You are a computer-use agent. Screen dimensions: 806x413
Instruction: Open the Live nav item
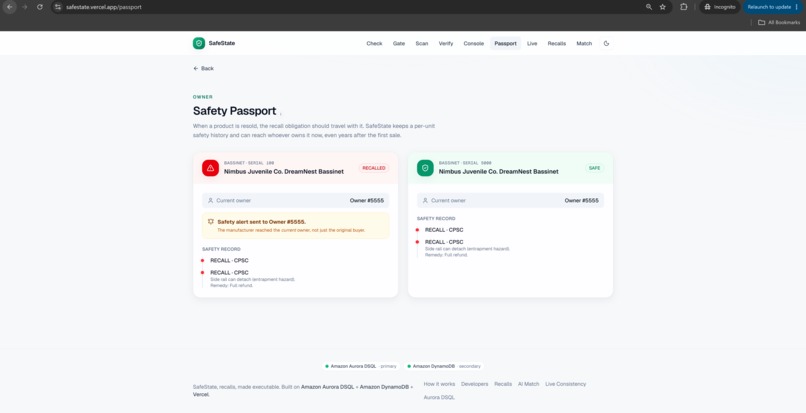(532, 44)
